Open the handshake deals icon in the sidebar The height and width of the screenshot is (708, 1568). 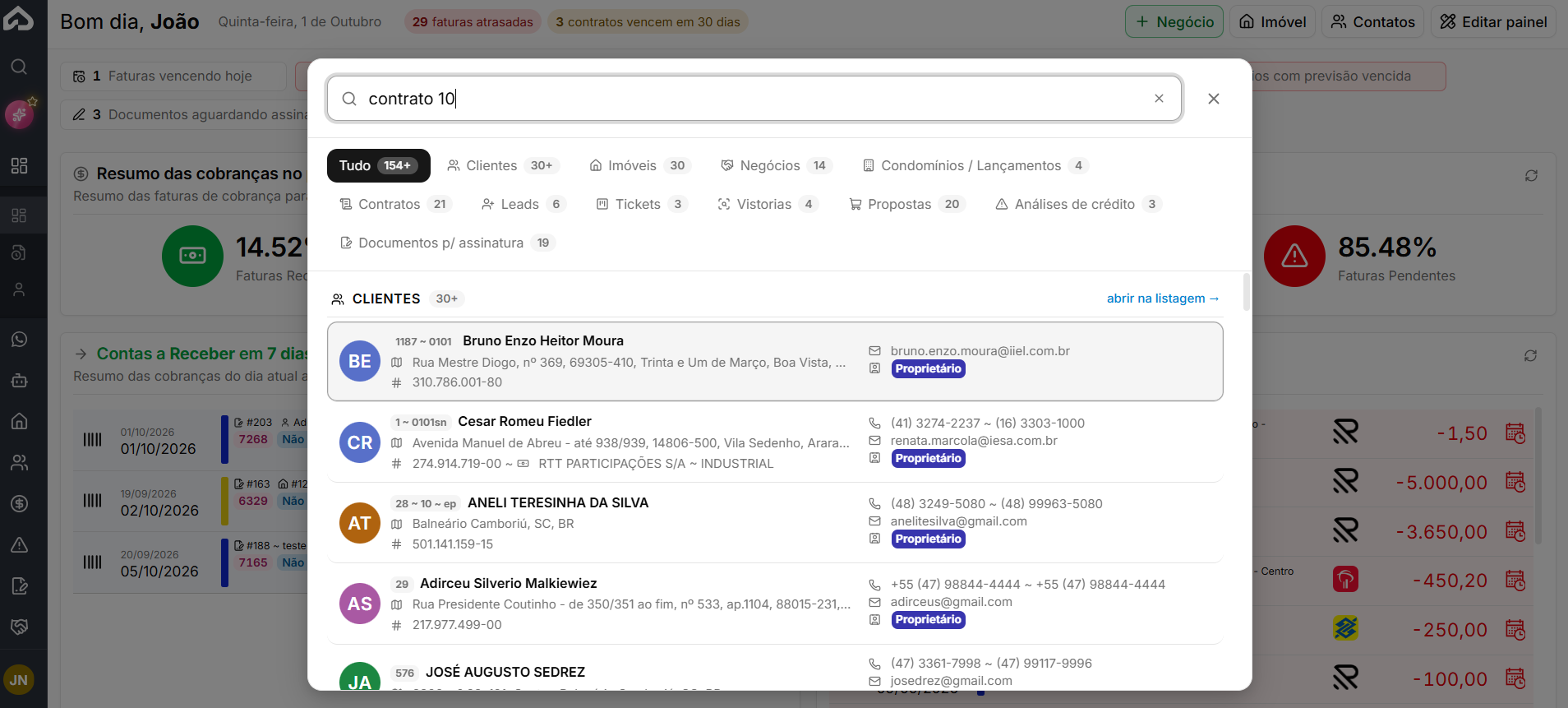[x=19, y=627]
